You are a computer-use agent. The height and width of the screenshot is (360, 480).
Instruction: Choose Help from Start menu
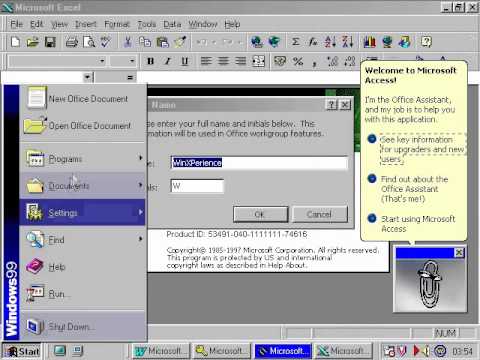82,267
